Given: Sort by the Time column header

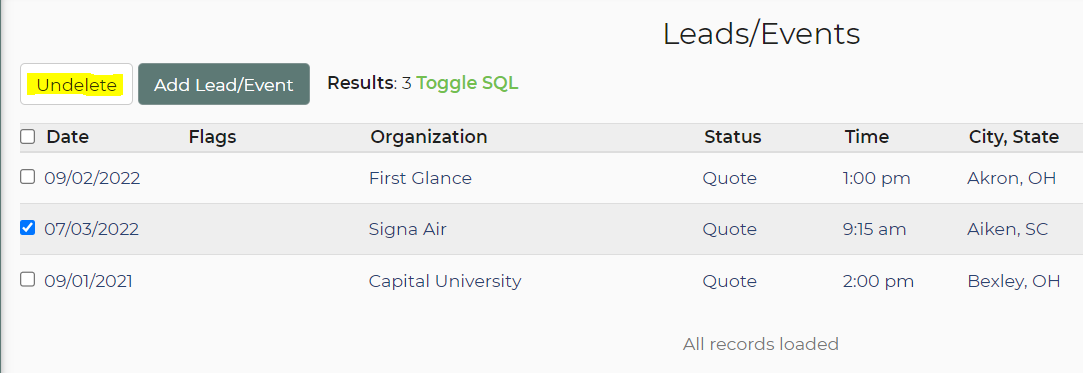Looking at the screenshot, I should point(867,137).
